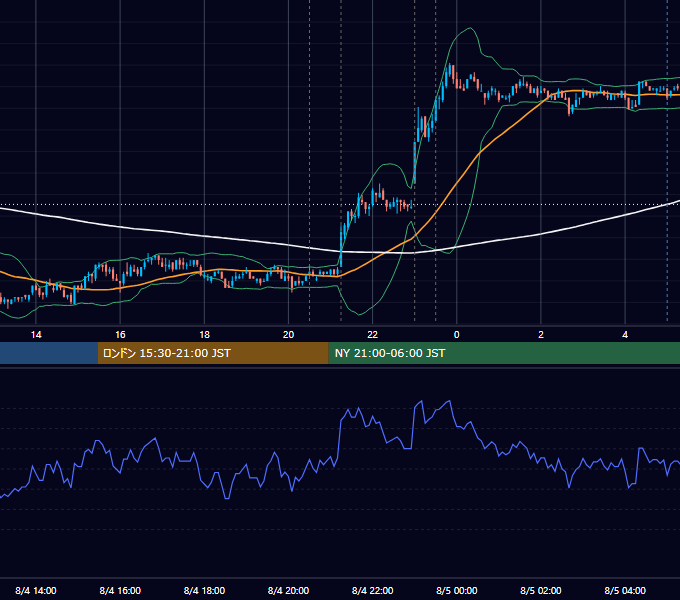The image size is (680, 600).
Task: Click the 8/5 00:00 time label
Action: point(457,590)
